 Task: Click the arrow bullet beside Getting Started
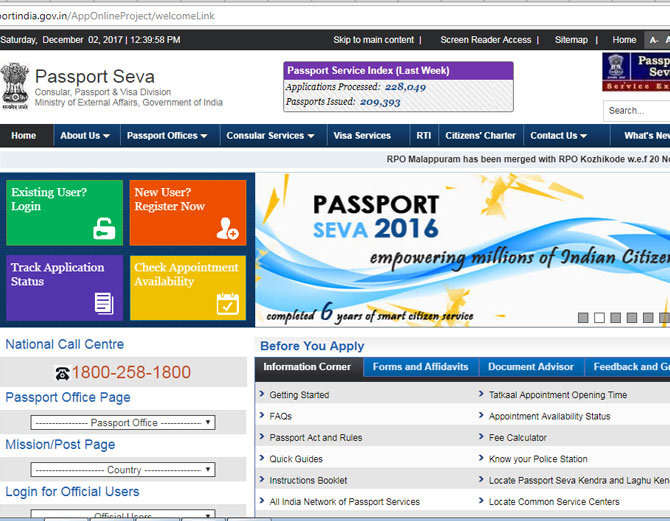(x=262, y=394)
